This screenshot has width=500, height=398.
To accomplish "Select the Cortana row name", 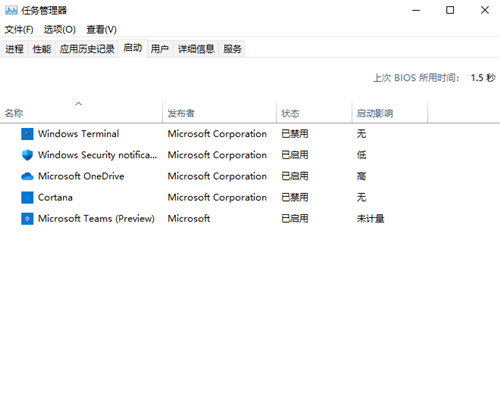I will pos(55,197).
